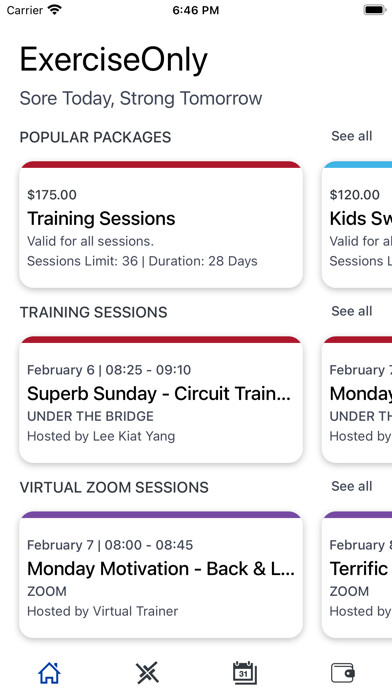
Task: Open the wallet icon in bottom bar
Action: (343, 673)
